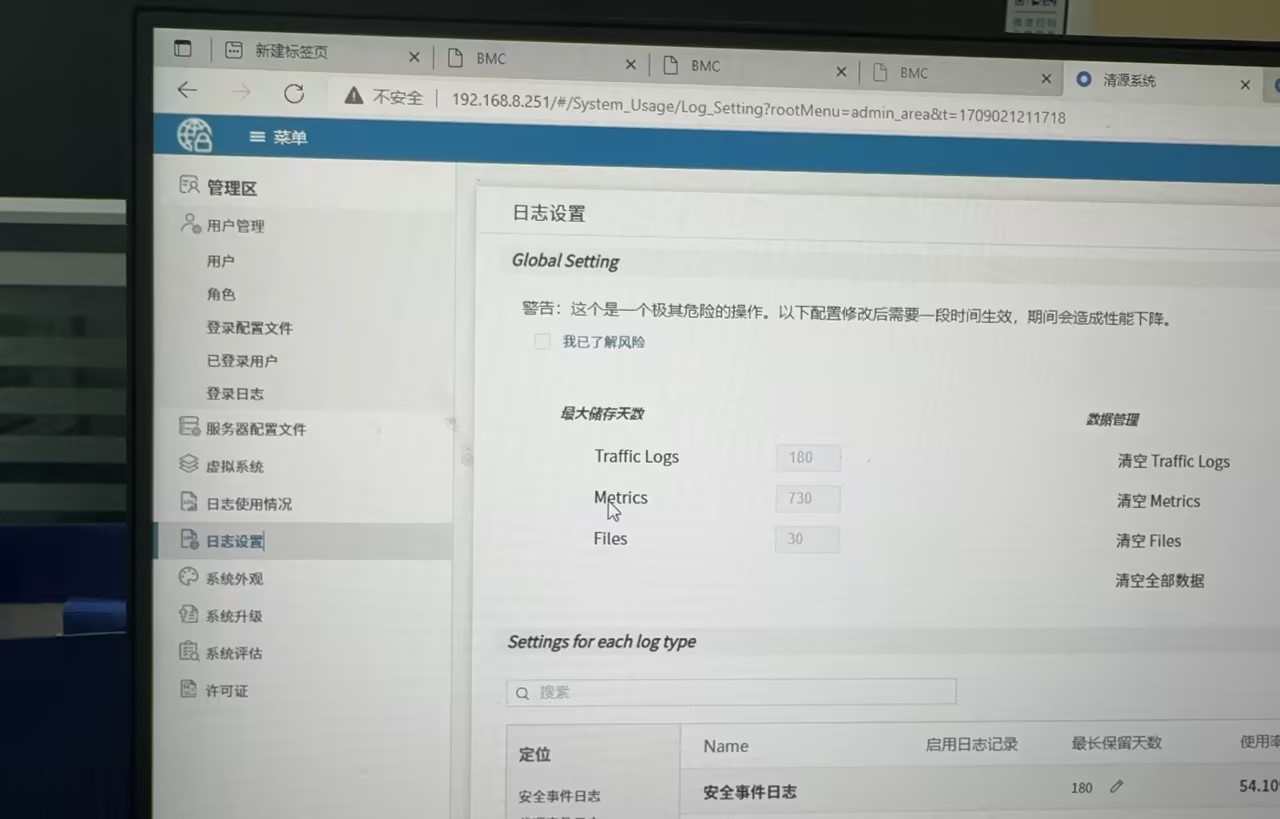Click the browser back arrow
The height and width of the screenshot is (819, 1280).
click(187, 91)
